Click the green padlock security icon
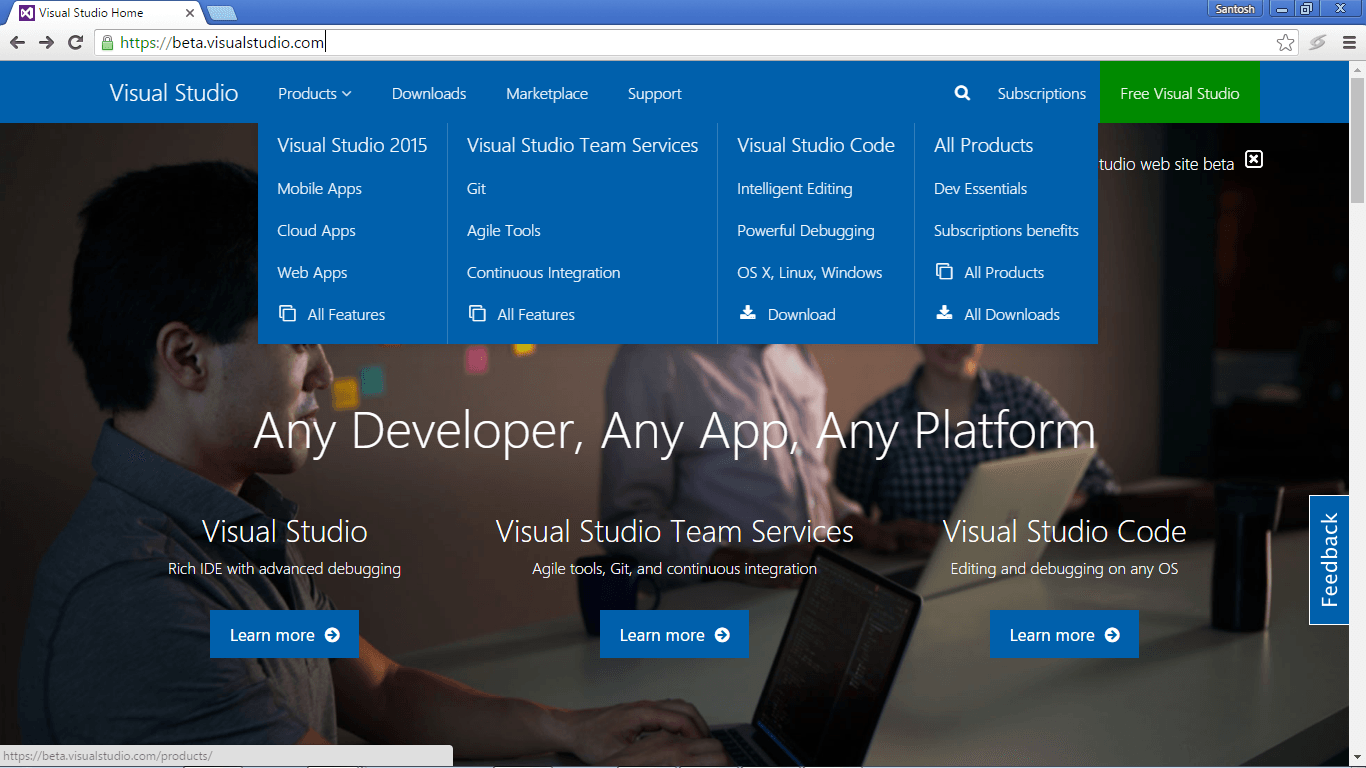Image resolution: width=1366 pixels, height=768 pixels. (107, 42)
